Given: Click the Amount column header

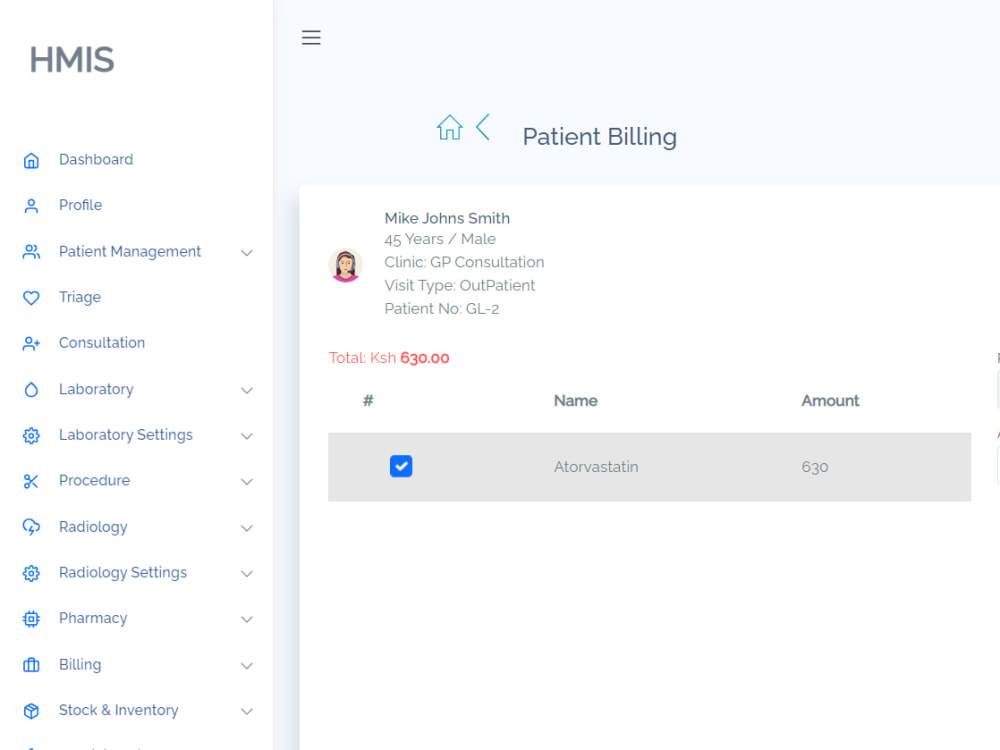Looking at the screenshot, I should (x=830, y=401).
